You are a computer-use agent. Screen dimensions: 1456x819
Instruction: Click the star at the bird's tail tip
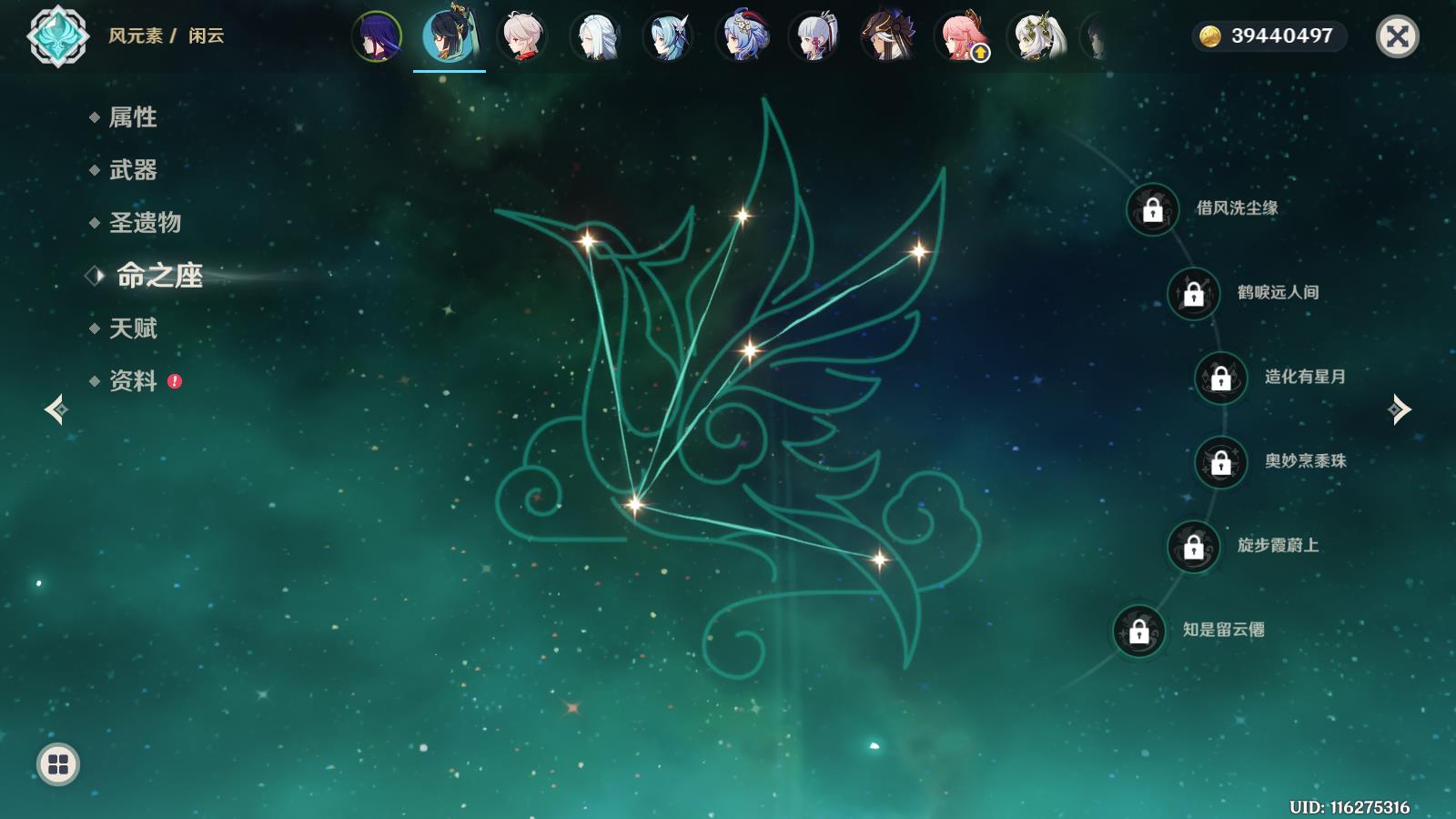click(879, 561)
